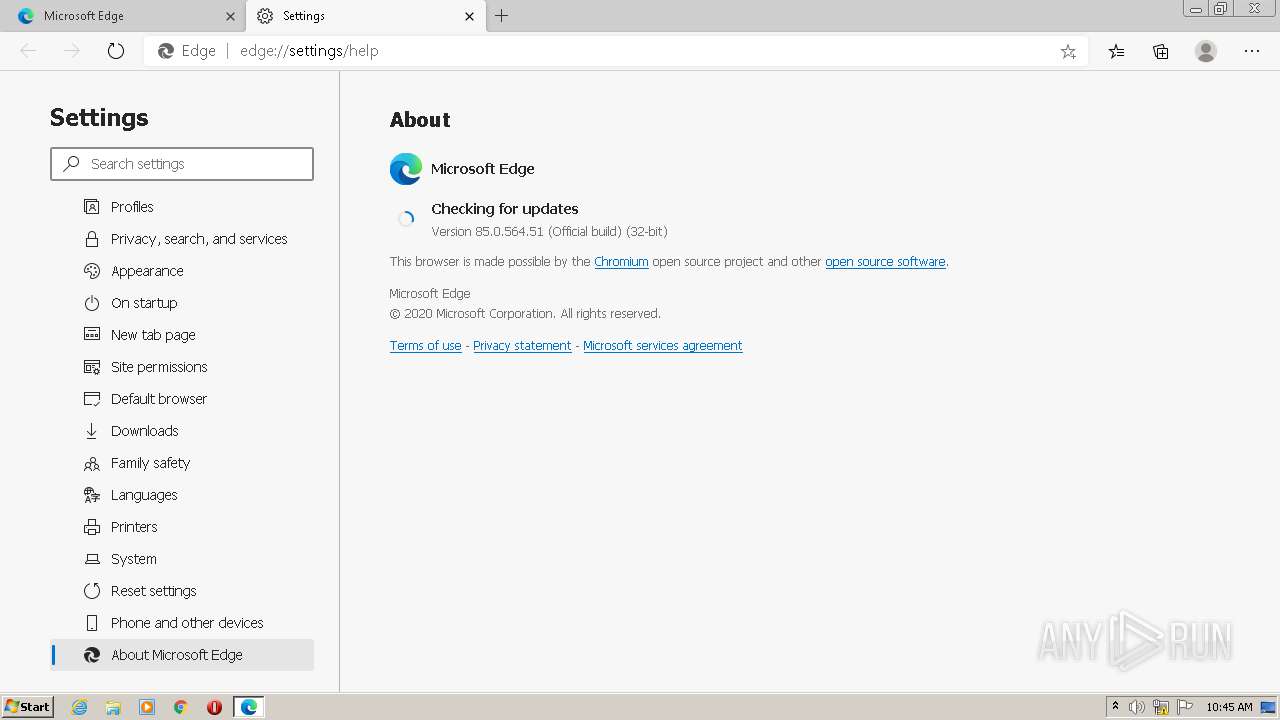Open Downloads settings
The width and height of the screenshot is (1280, 720).
coord(182,431)
